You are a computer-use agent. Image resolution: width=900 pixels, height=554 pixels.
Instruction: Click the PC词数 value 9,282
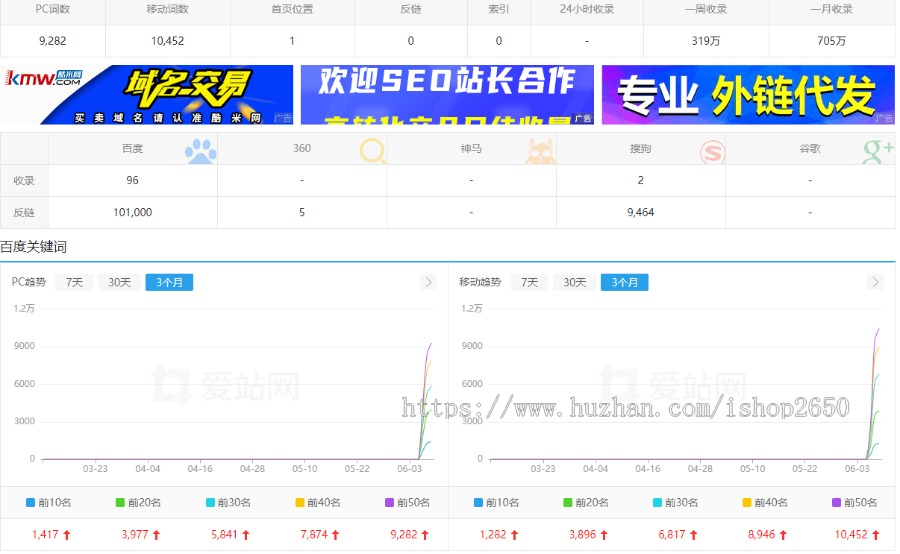(52, 41)
